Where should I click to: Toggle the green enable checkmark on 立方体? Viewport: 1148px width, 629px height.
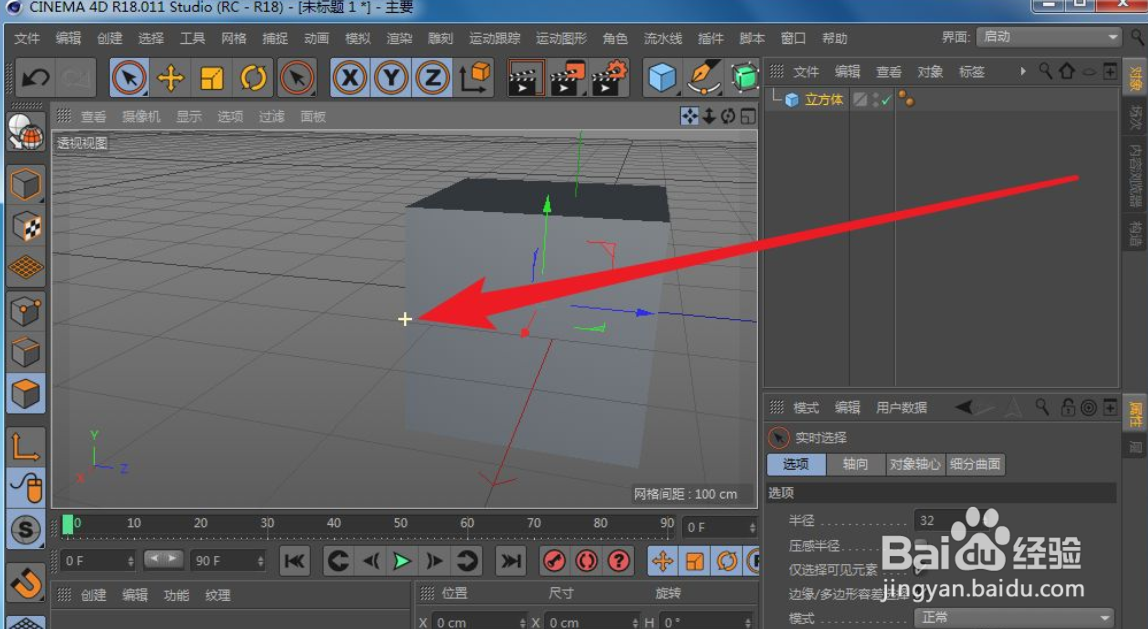coord(886,99)
